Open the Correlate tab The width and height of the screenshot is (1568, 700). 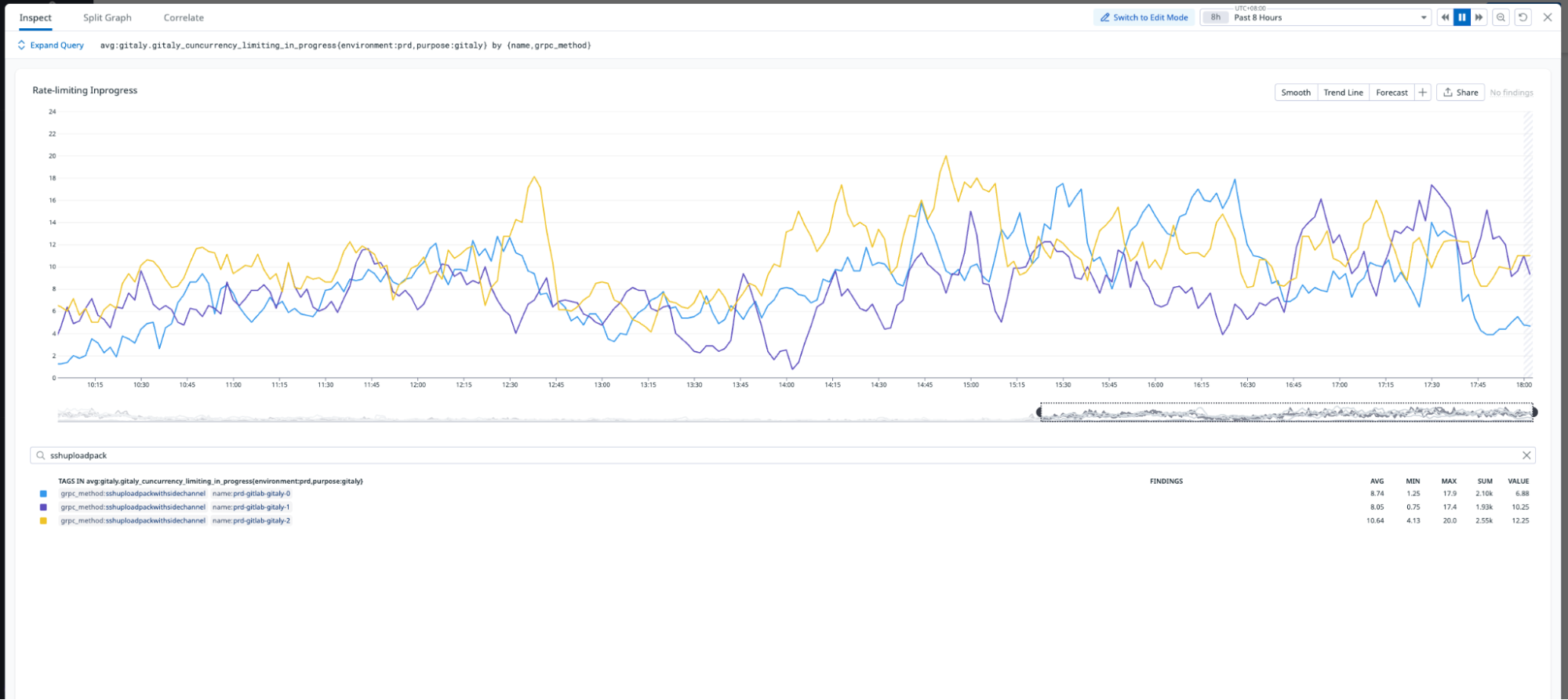point(184,17)
